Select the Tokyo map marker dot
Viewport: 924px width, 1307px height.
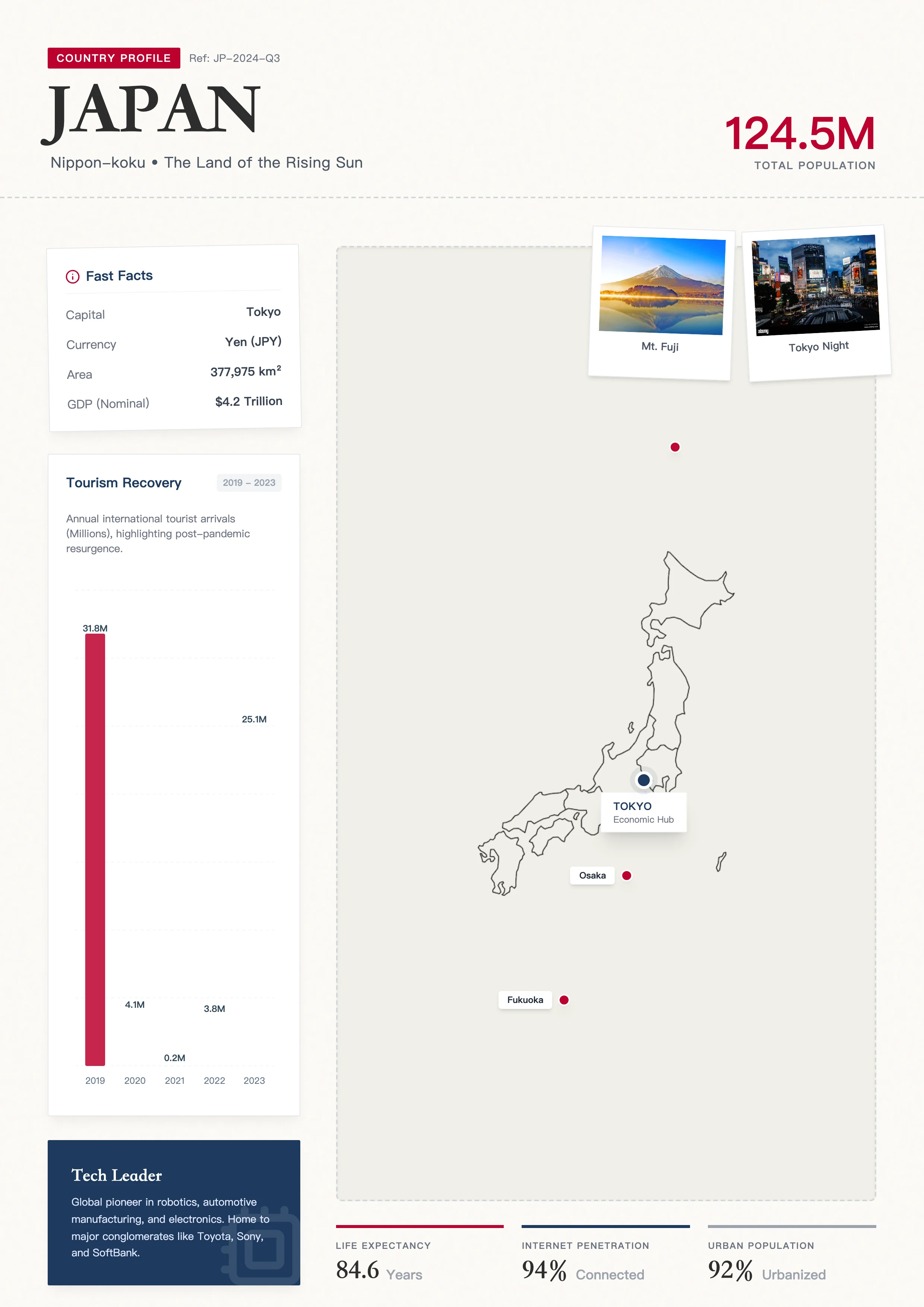[x=644, y=780]
